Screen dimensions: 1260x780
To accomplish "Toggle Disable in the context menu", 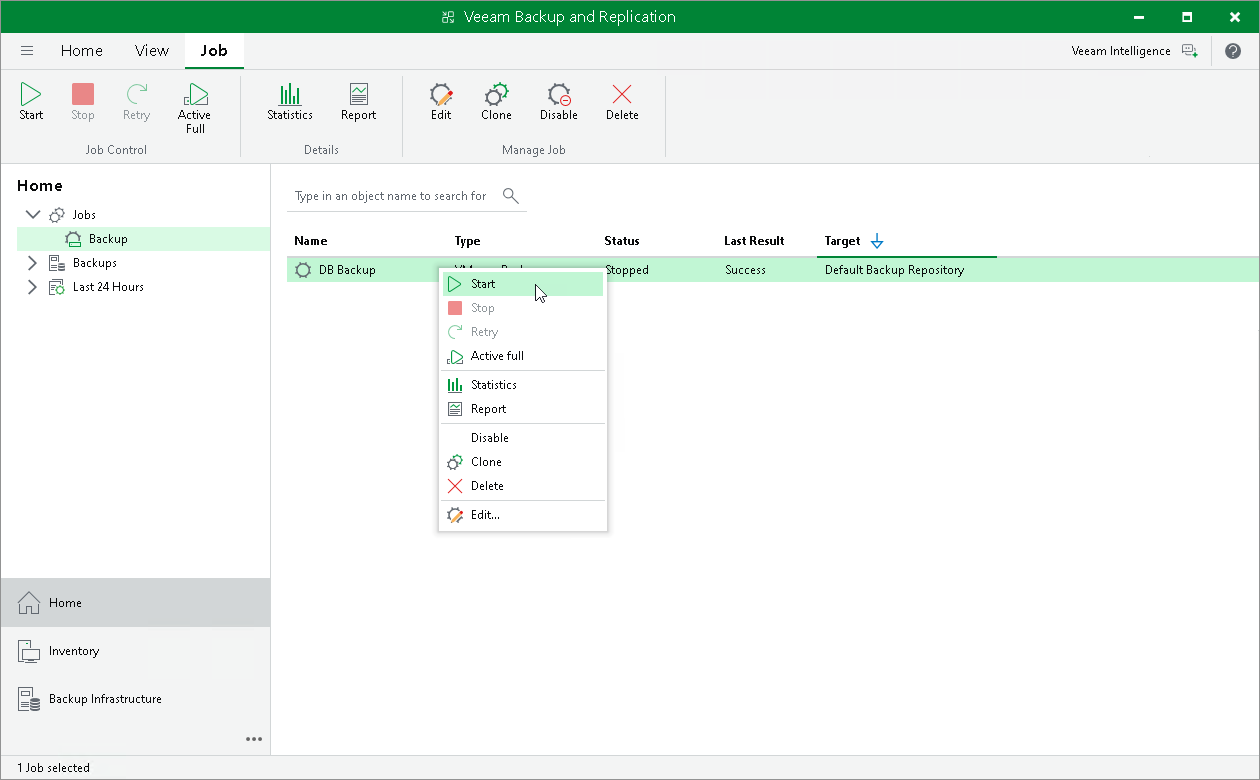I will point(489,437).
